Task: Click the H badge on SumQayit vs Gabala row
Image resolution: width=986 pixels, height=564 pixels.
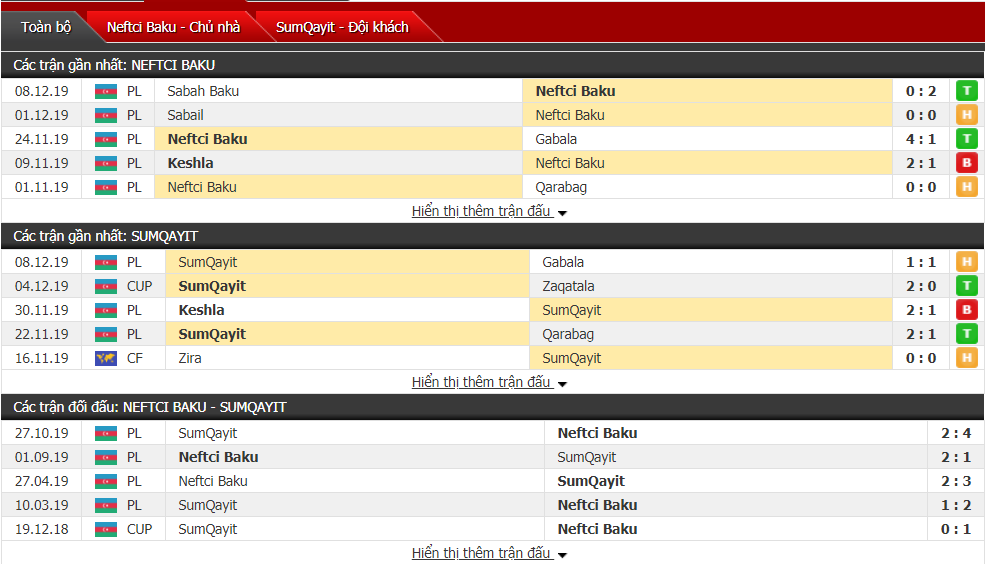Action: (967, 262)
